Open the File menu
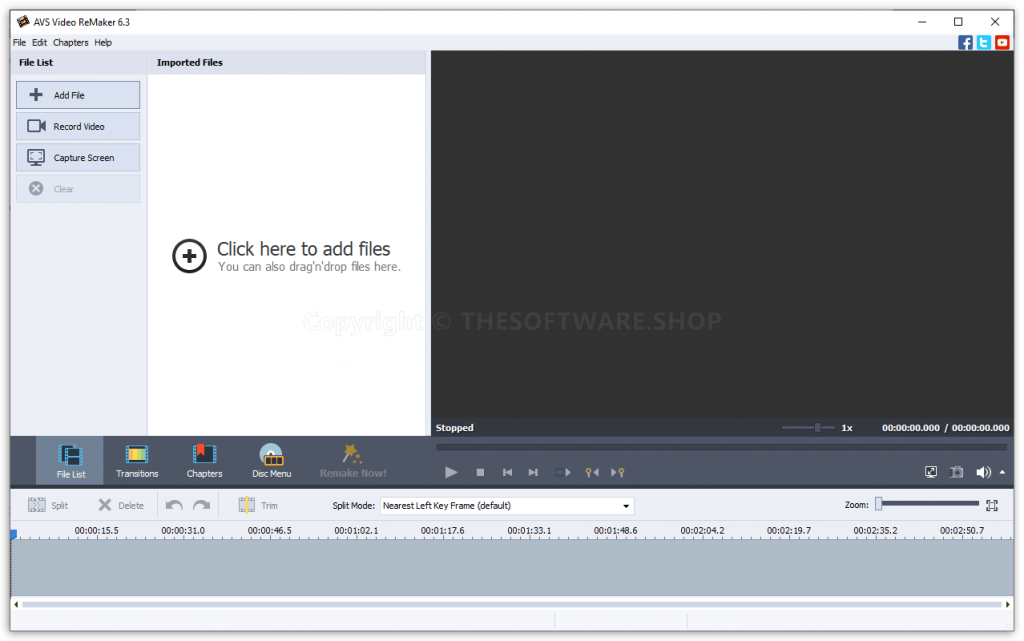1024x641 pixels. [20, 42]
